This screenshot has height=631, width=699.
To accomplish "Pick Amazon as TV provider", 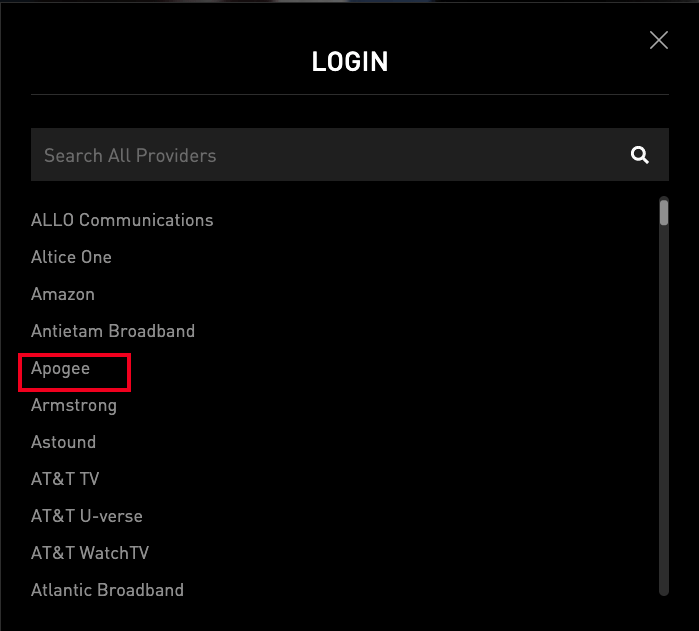I will pos(63,294).
